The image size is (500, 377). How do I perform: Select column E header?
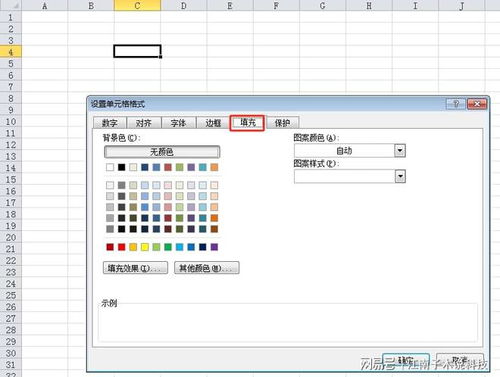point(230,5)
